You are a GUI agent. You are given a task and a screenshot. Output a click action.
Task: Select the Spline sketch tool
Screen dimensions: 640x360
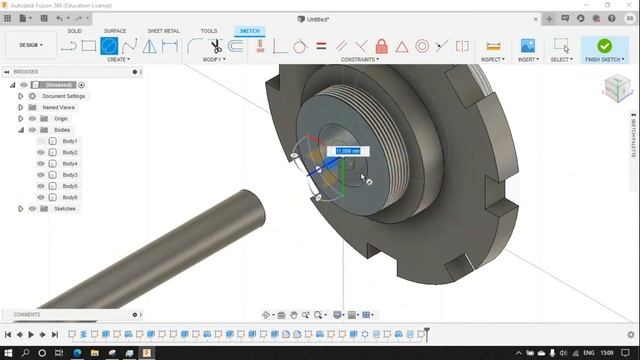[129, 46]
